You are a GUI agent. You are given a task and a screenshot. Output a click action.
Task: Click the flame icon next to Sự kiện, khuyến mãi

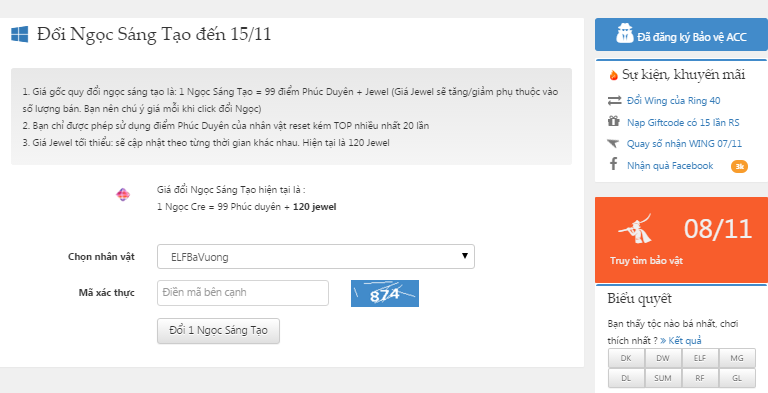pos(613,75)
